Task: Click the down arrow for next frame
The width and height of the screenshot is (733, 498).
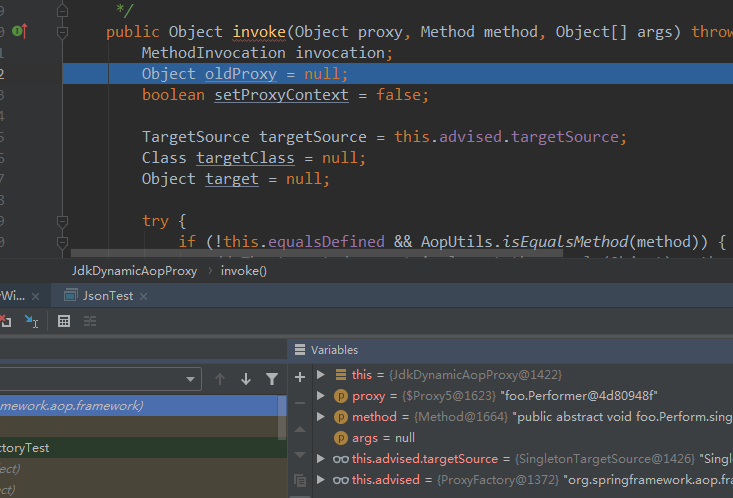Action: coord(246,379)
